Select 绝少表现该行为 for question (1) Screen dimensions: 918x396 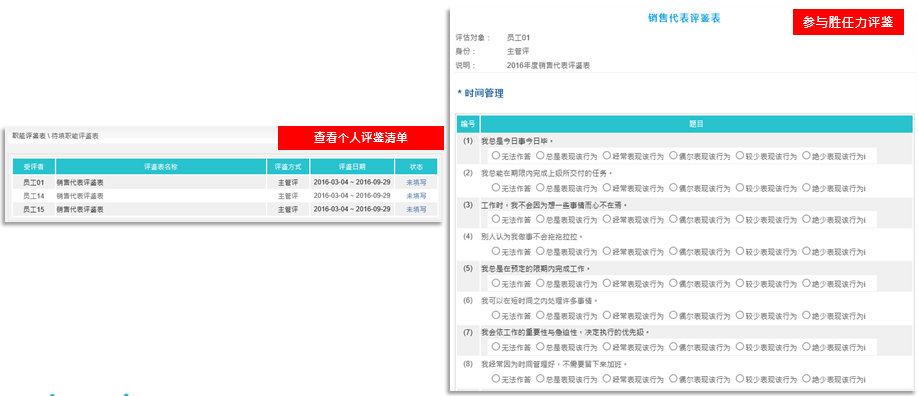coord(806,156)
